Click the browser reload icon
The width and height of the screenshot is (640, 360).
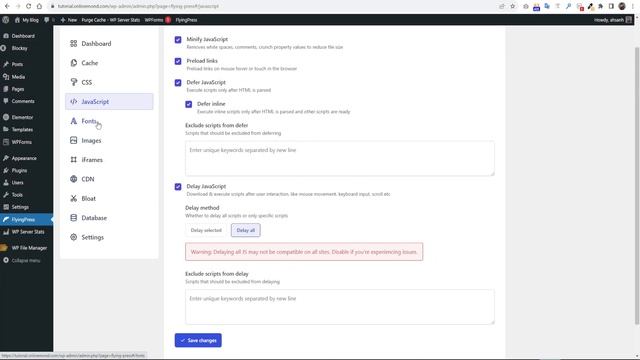pos(29,6)
